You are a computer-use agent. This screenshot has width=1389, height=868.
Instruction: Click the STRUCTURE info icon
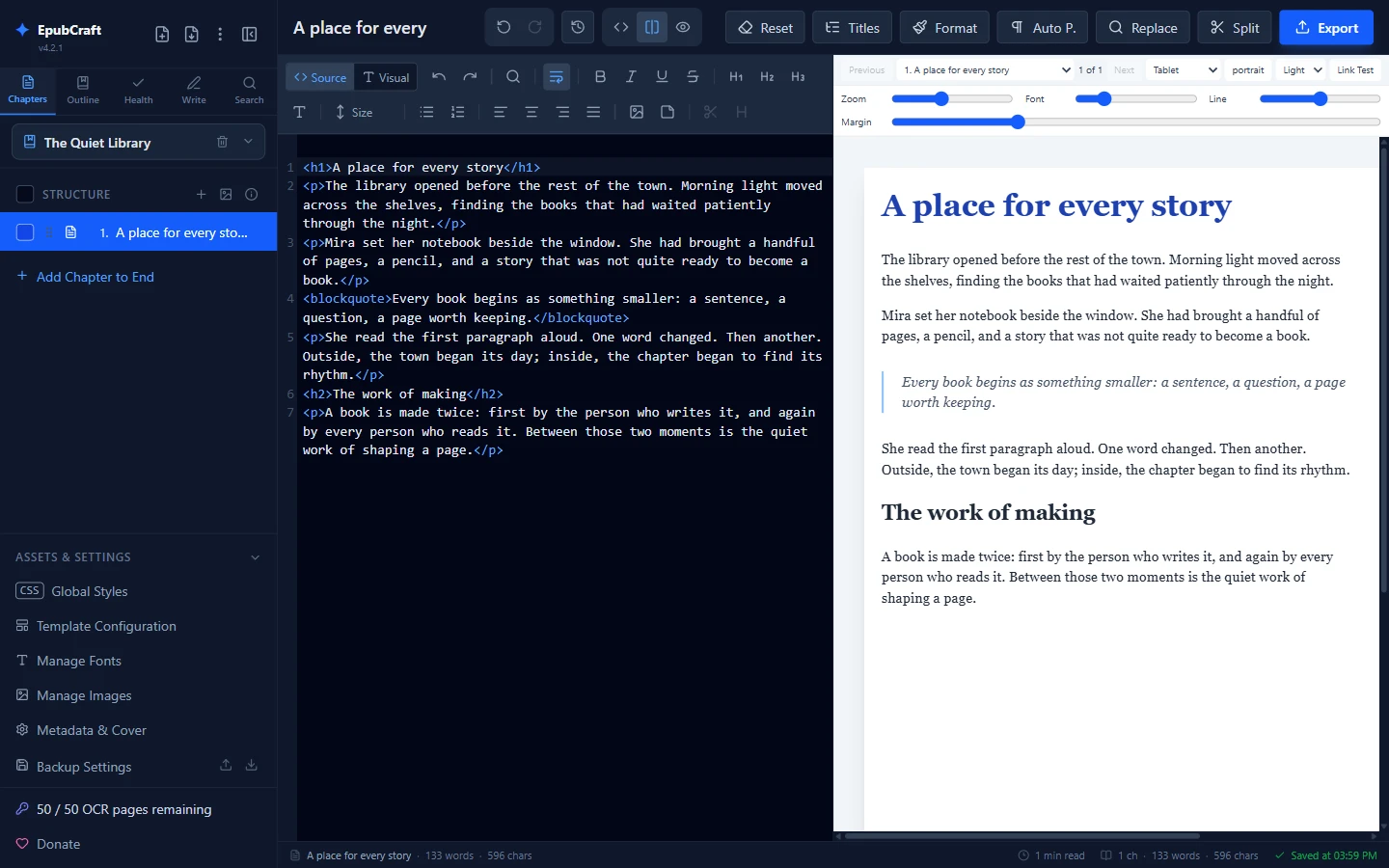[x=251, y=194]
